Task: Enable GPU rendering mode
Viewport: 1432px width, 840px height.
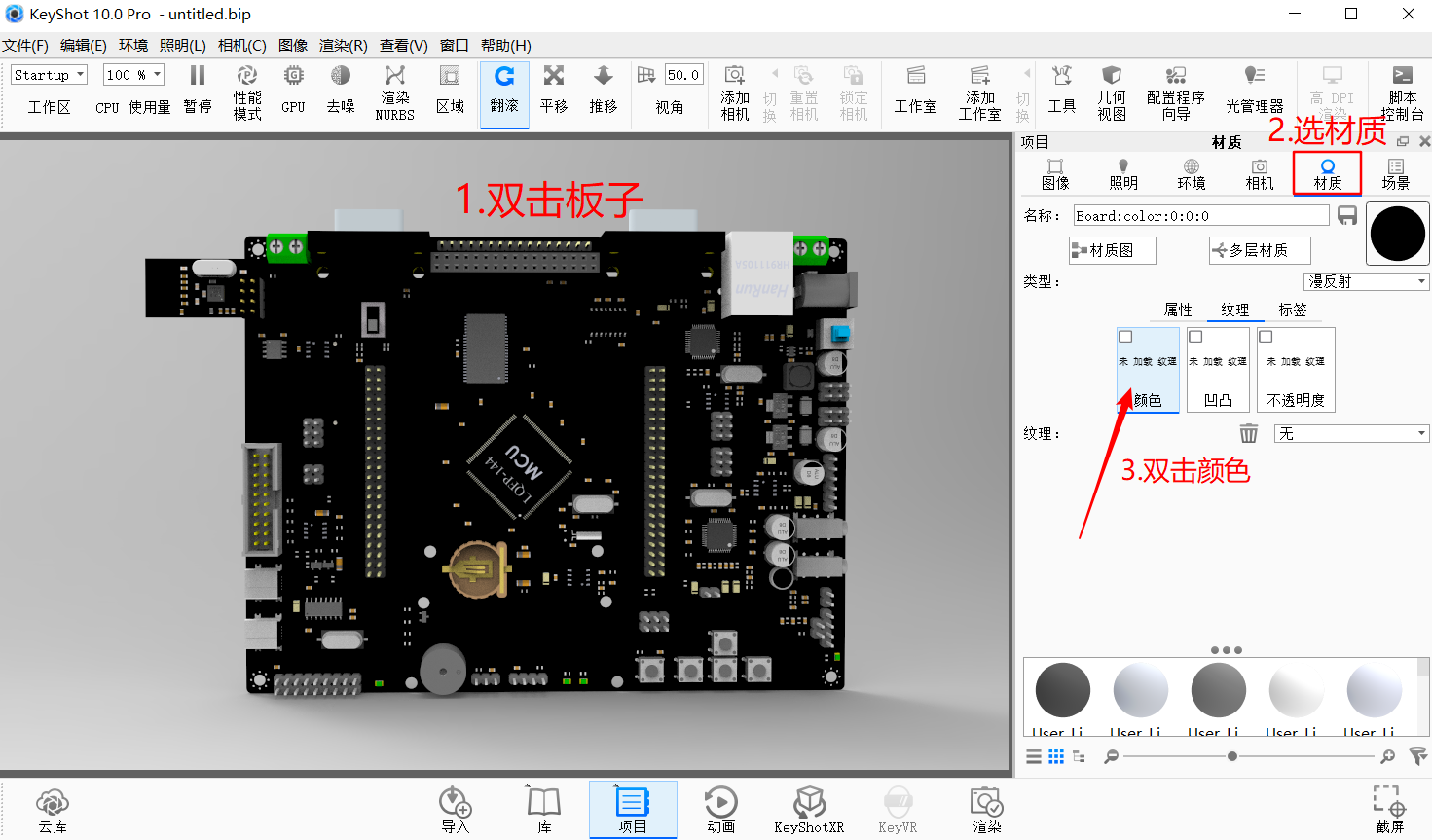Action: [293, 90]
